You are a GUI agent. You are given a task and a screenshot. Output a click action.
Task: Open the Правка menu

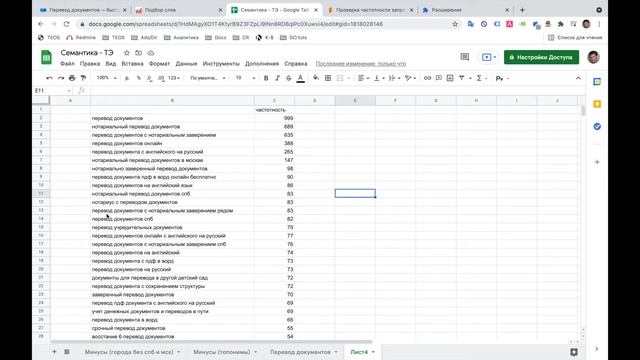(90, 64)
